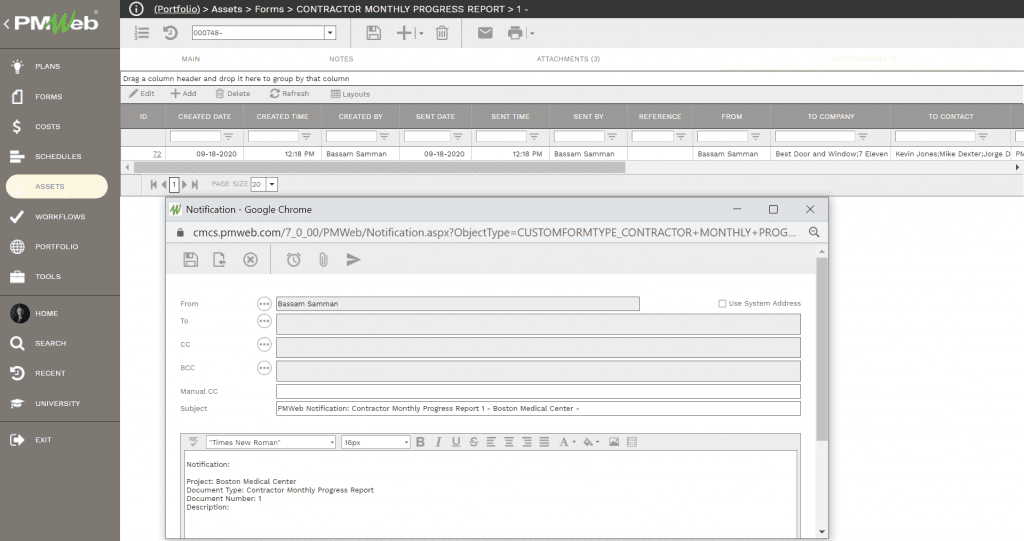Click save and exit icon in Notification window
The width and height of the screenshot is (1024, 541).
click(x=219, y=259)
